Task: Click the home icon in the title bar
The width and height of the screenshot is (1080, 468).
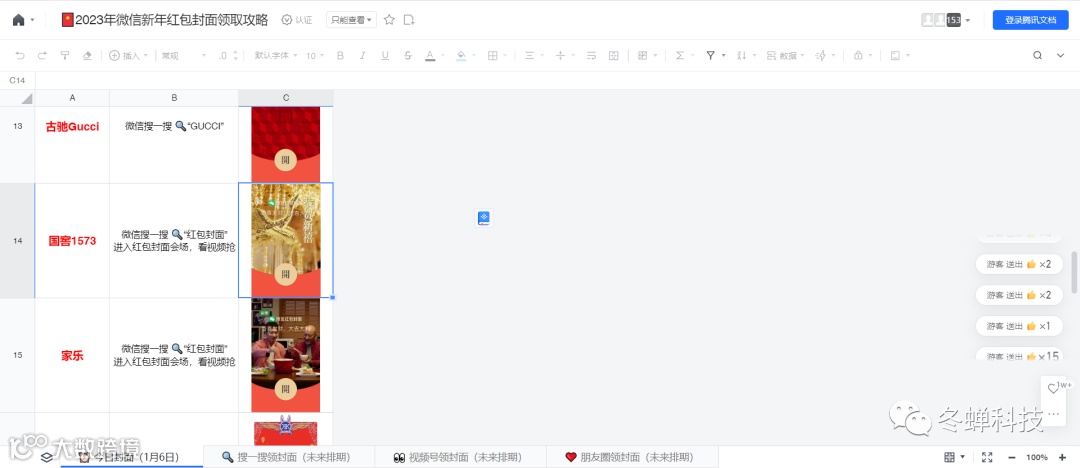Action: click(x=19, y=20)
